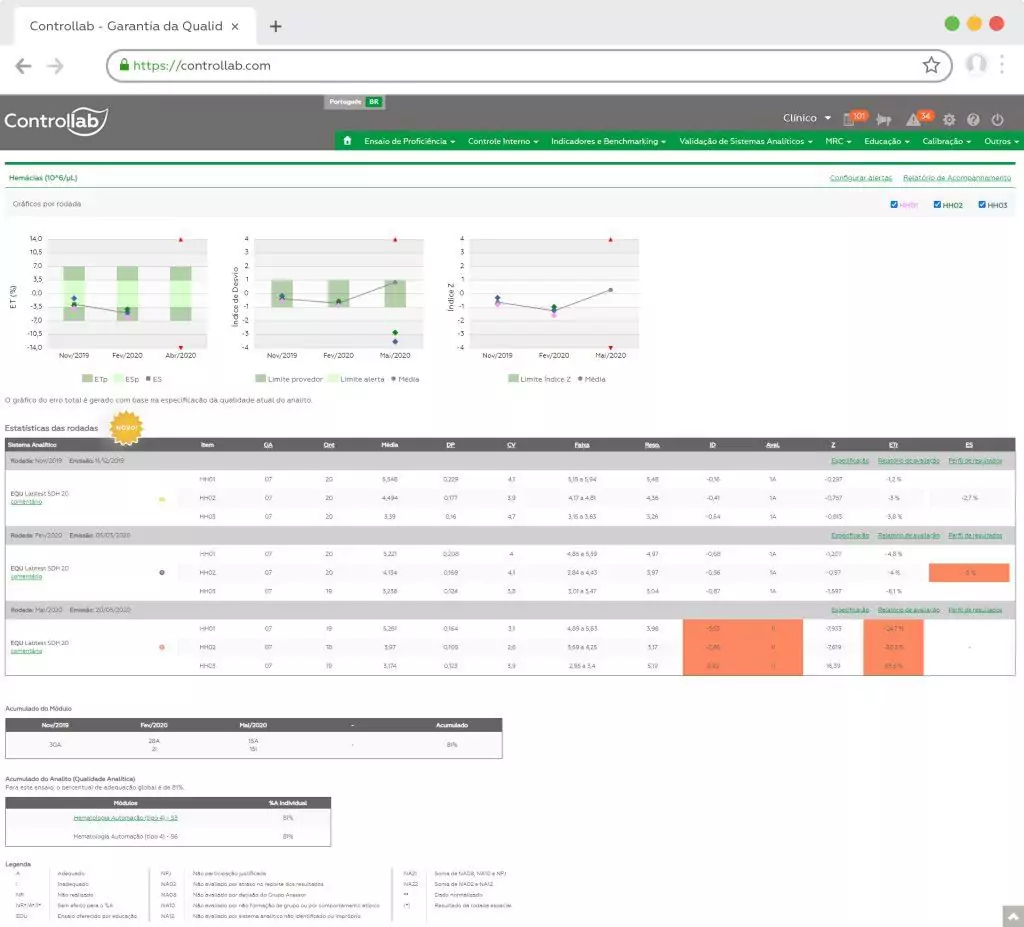Image resolution: width=1024 pixels, height=927 pixels.
Task: Click the orange status dot in Mai/2020 row
Action: click(162, 647)
